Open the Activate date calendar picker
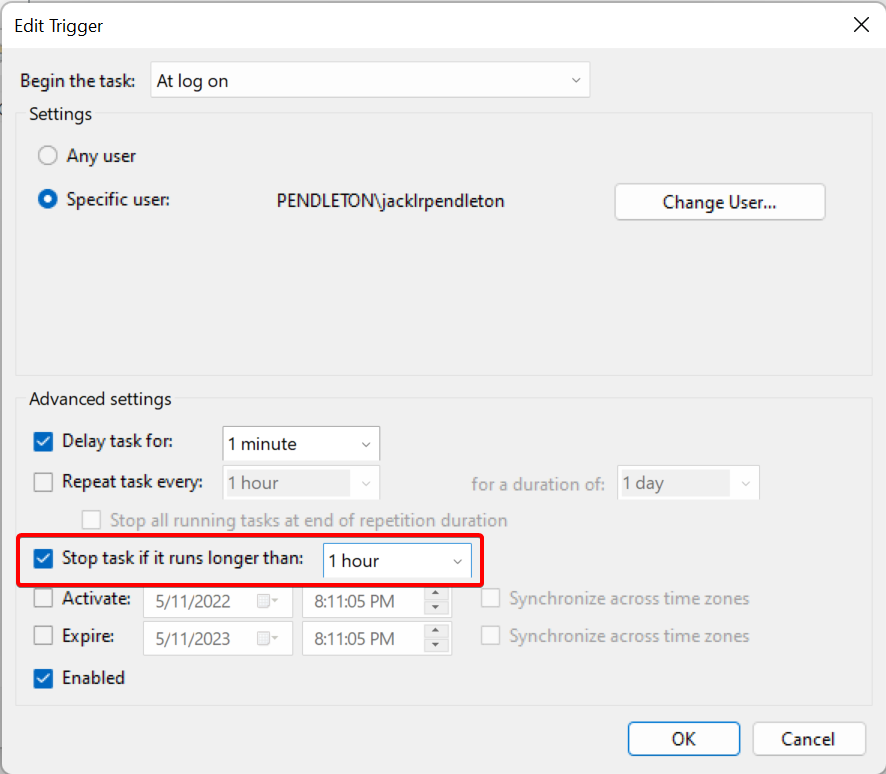This screenshot has width=886, height=774. click(x=266, y=601)
